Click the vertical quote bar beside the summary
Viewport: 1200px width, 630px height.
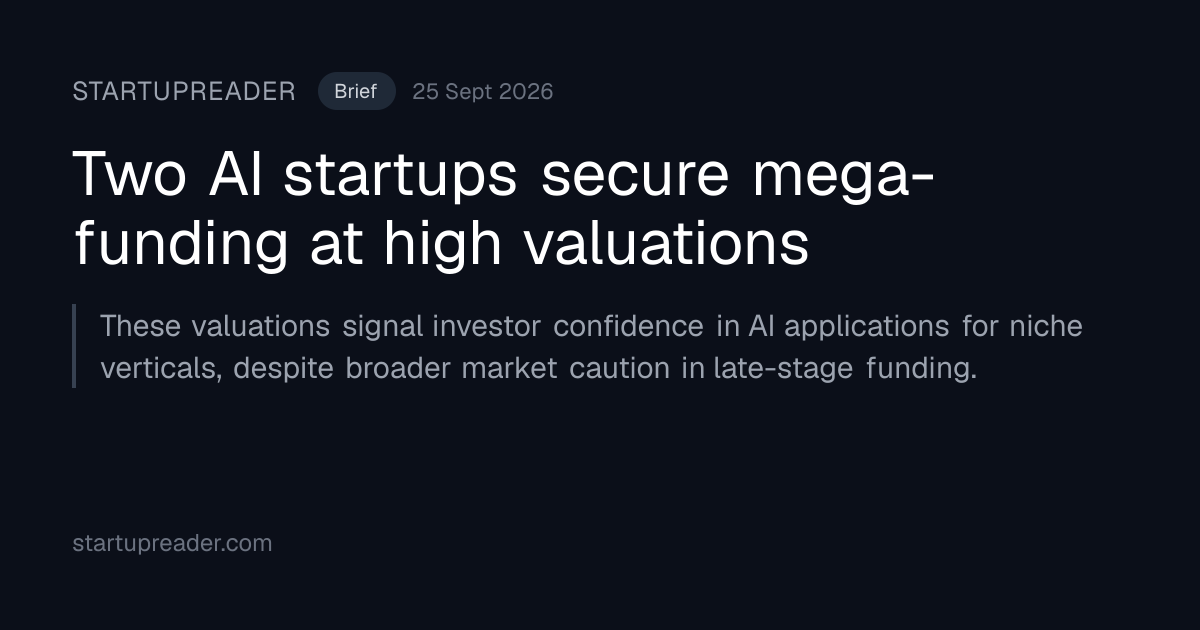(x=74, y=346)
